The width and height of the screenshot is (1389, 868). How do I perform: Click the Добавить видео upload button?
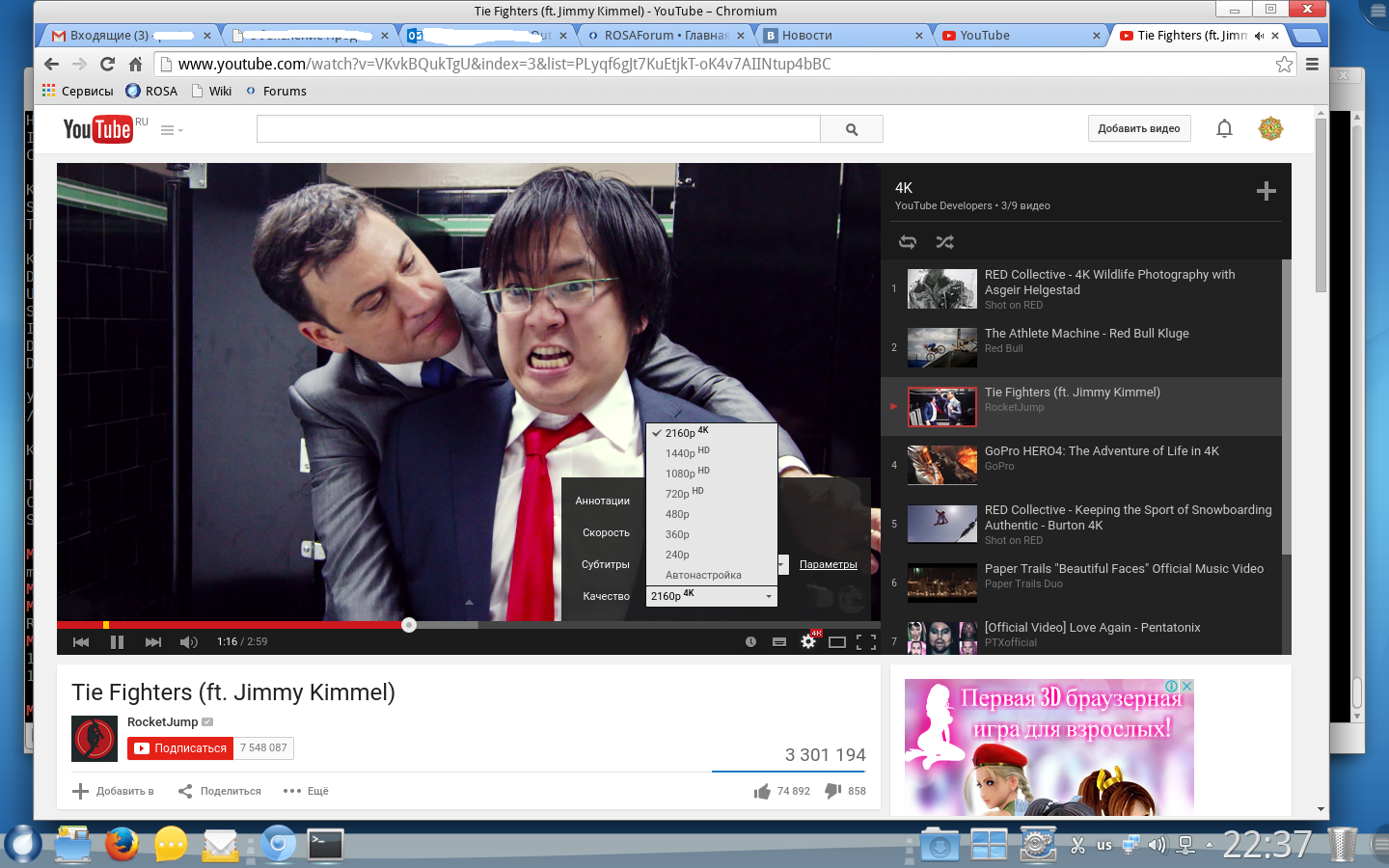pos(1139,128)
